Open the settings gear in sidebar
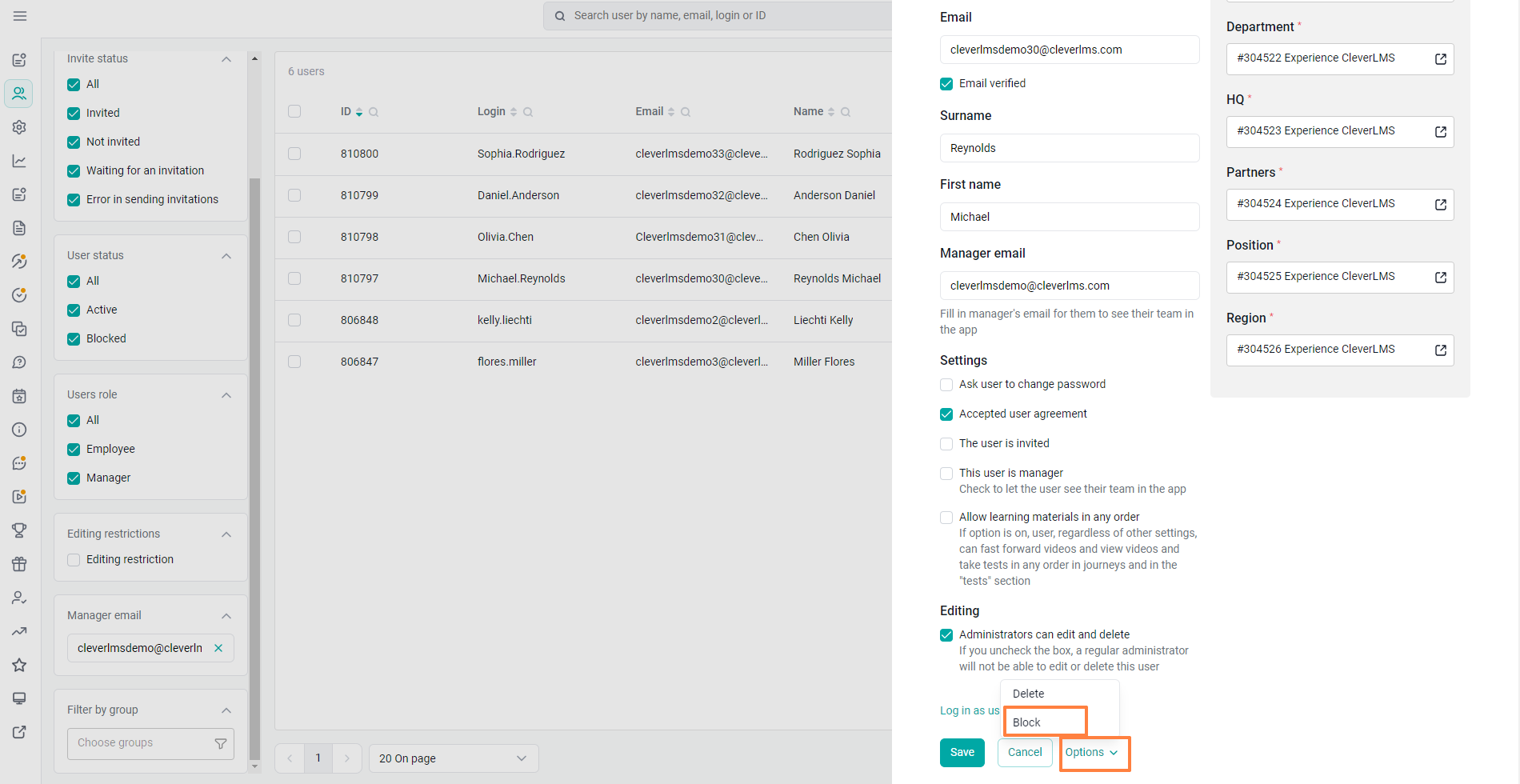The width and height of the screenshot is (1520, 784). point(19,127)
